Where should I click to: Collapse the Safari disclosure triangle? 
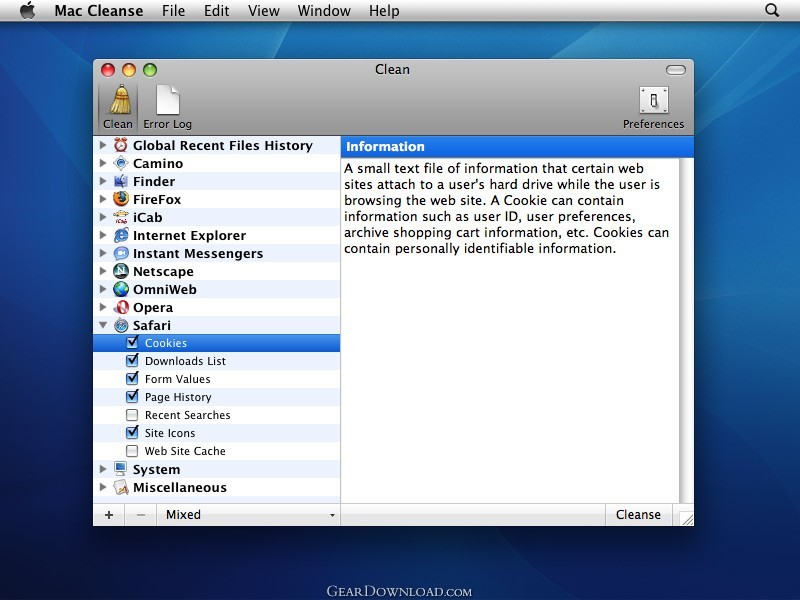pyautogui.click(x=103, y=325)
